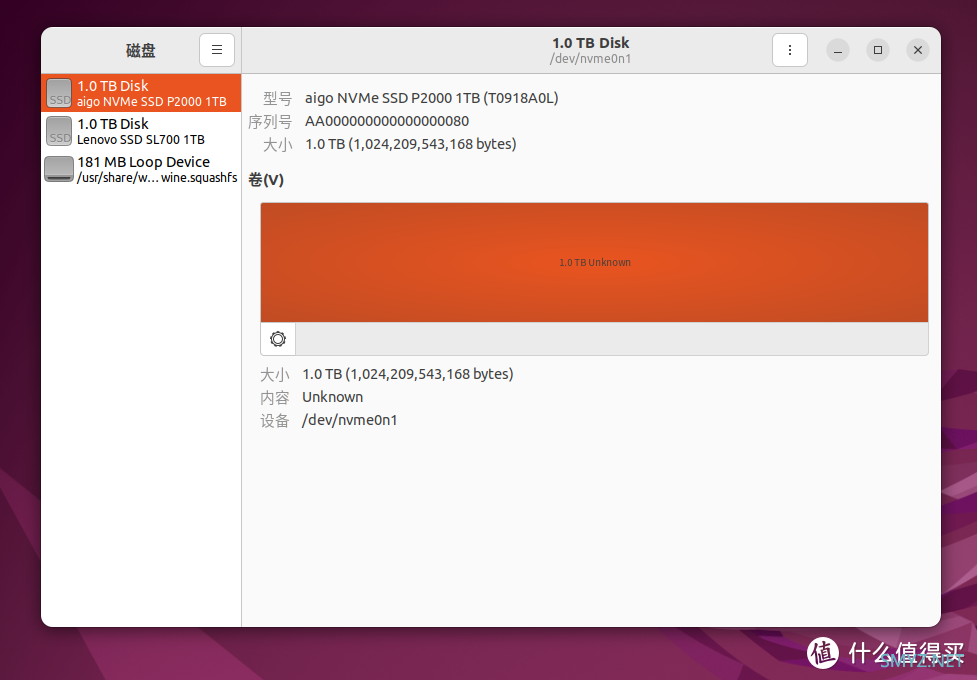Click the 内容 contents label
The height and width of the screenshot is (680, 977).
click(x=275, y=398)
